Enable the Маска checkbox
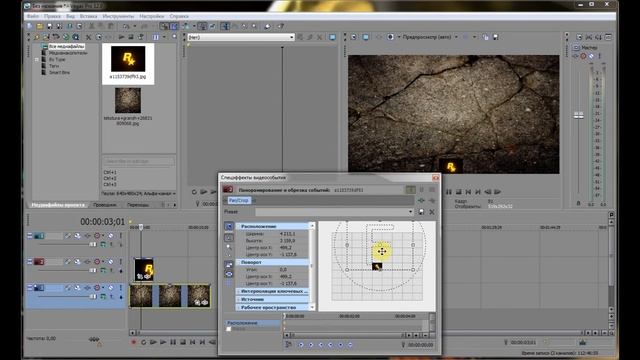The width and height of the screenshot is (640, 360). [229, 329]
